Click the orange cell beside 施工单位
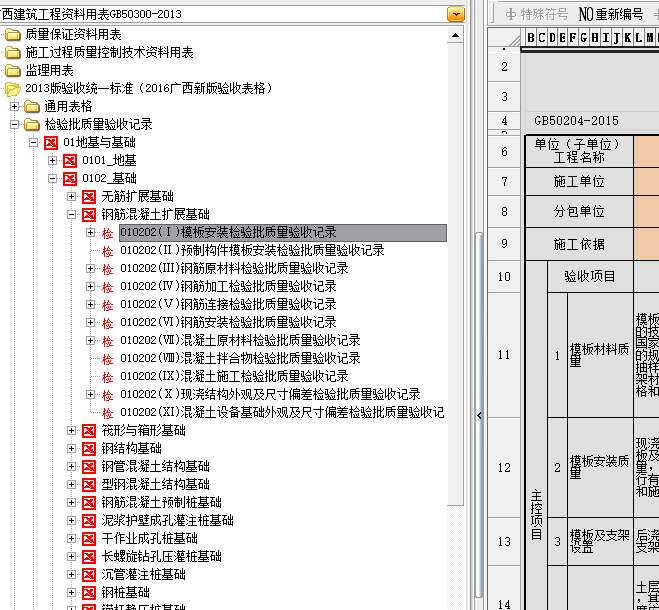This screenshot has width=659, height=610. point(646,182)
